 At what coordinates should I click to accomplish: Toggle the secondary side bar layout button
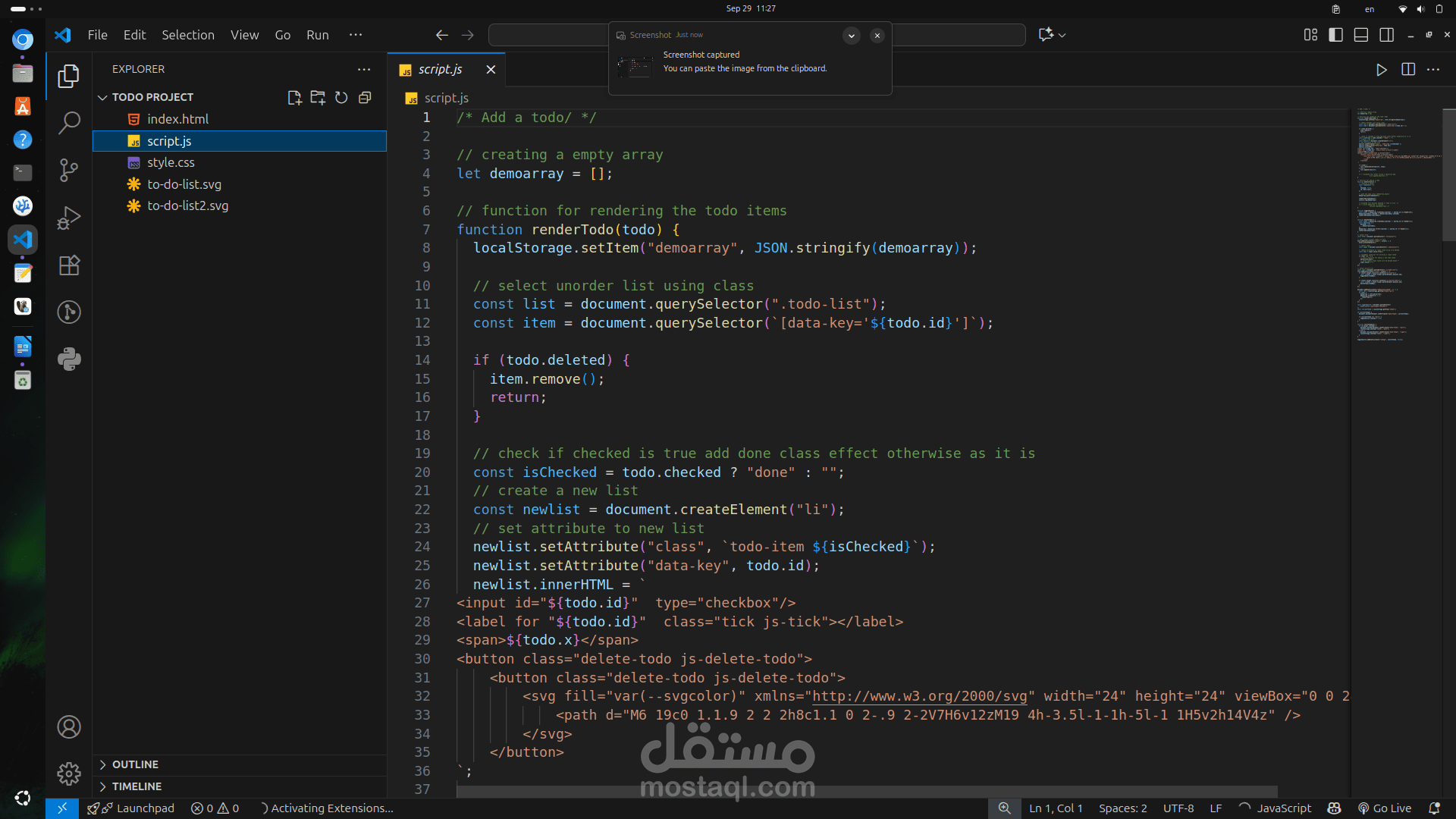pyautogui.click(x=1386, y=35)
